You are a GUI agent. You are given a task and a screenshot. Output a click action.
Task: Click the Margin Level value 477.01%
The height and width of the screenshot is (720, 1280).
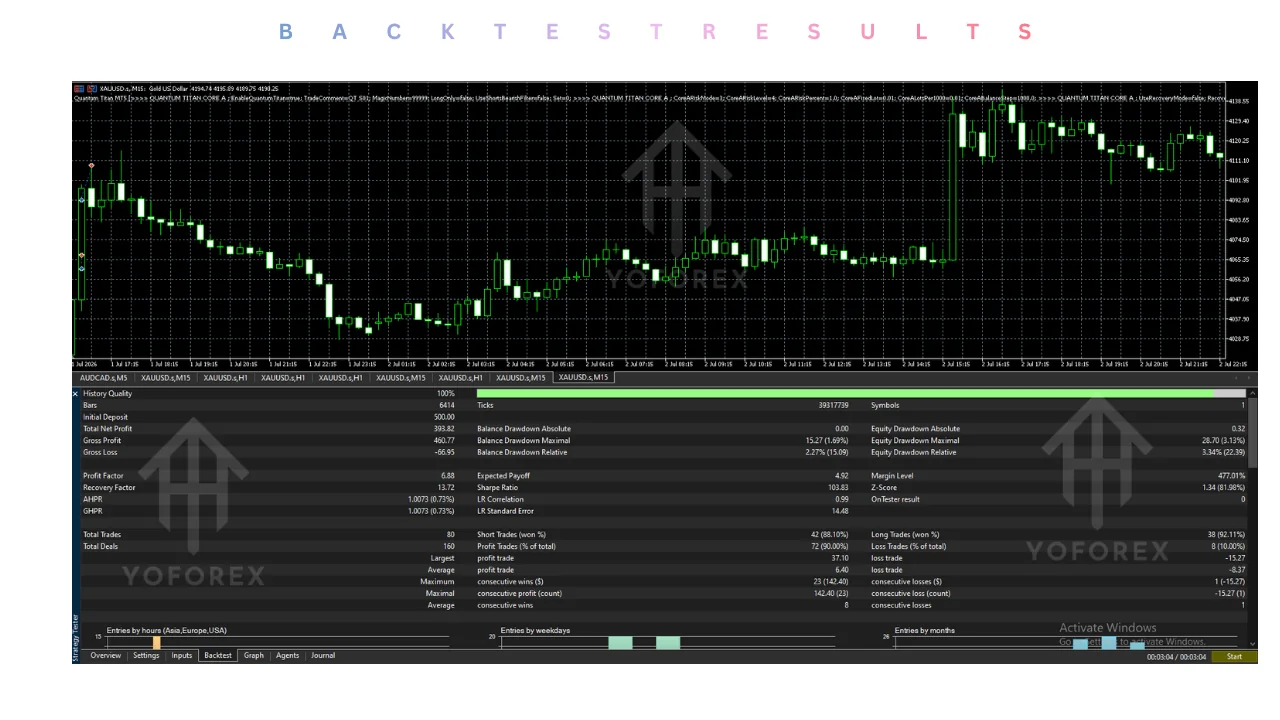coord(1232,476)
